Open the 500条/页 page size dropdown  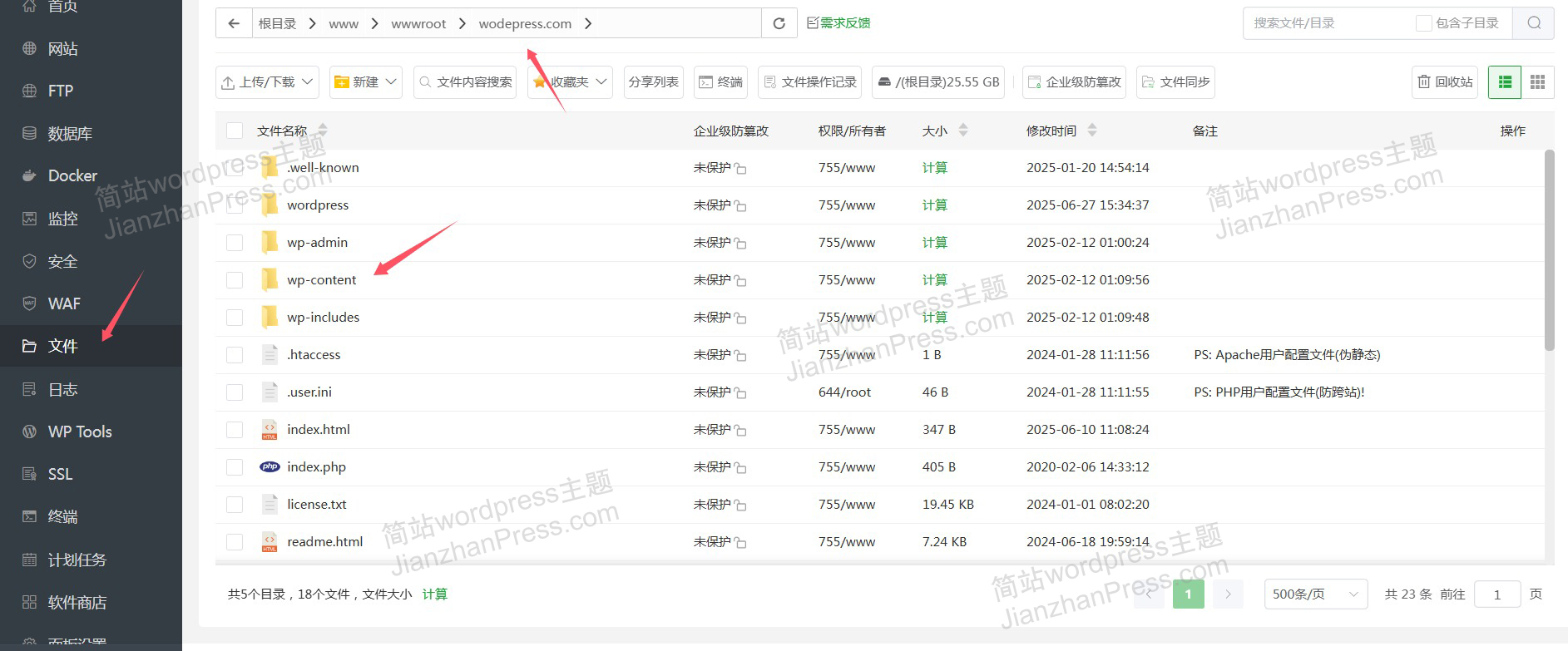pyautogui.click(x=1315, y=594)
